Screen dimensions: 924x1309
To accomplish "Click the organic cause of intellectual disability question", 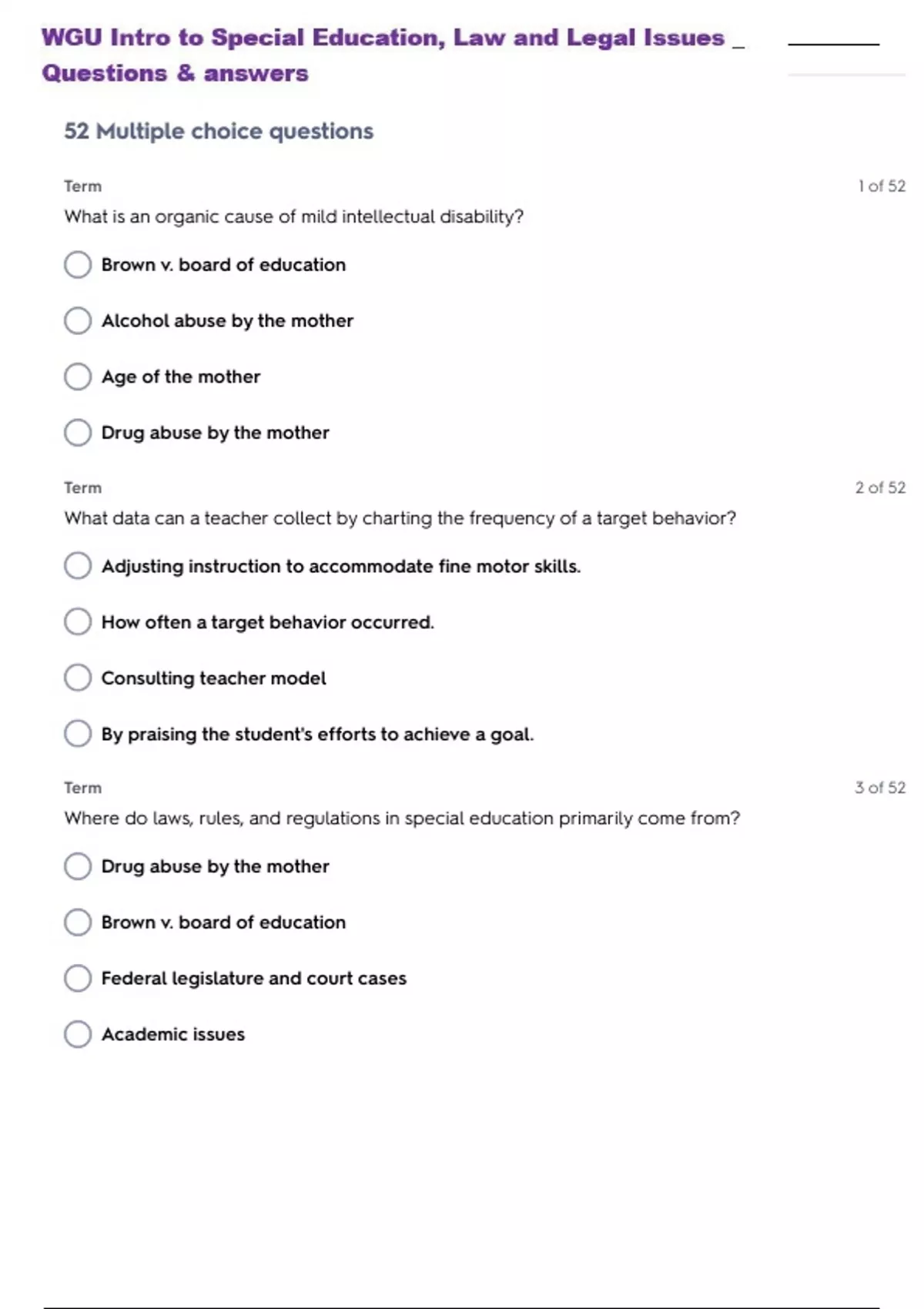I will pos(293,217).
